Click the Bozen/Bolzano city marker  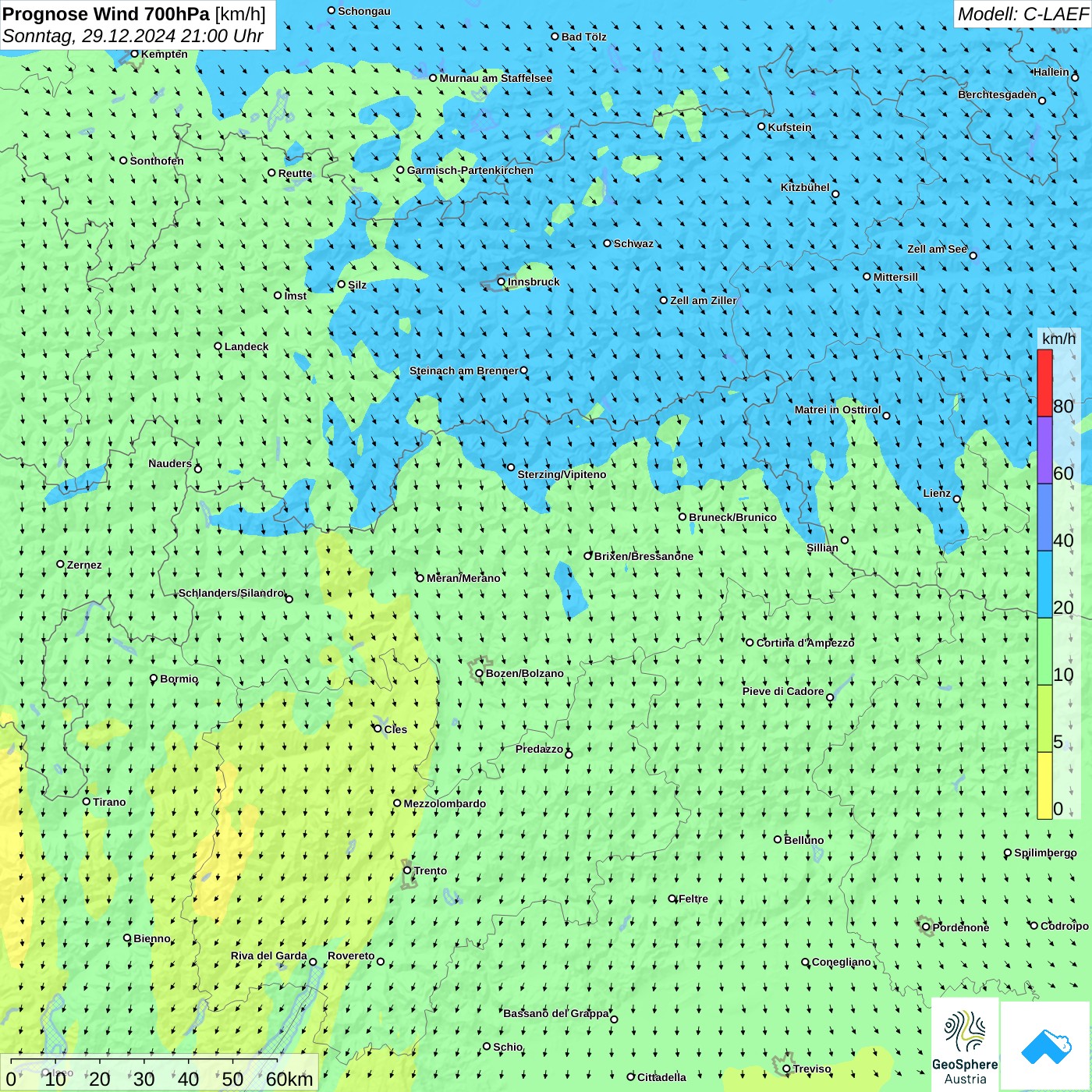point(480,673)
